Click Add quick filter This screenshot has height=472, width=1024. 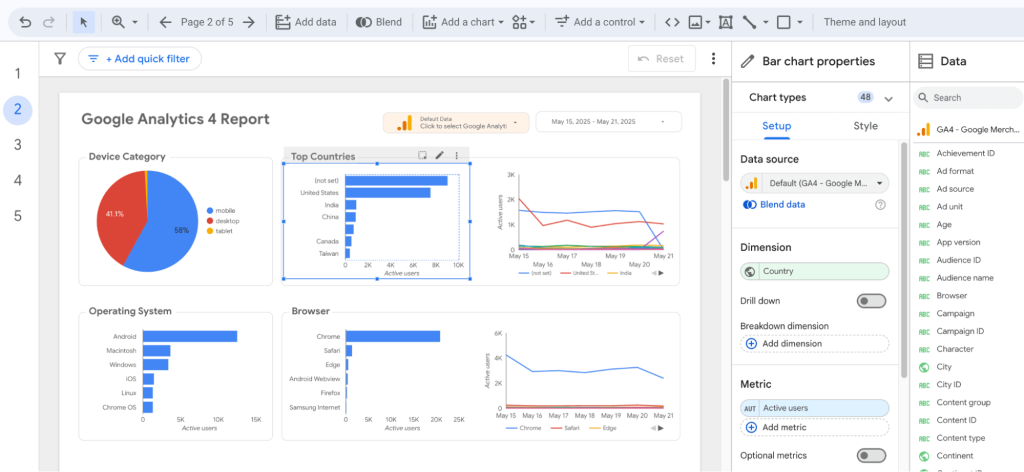tap(139, 59)
